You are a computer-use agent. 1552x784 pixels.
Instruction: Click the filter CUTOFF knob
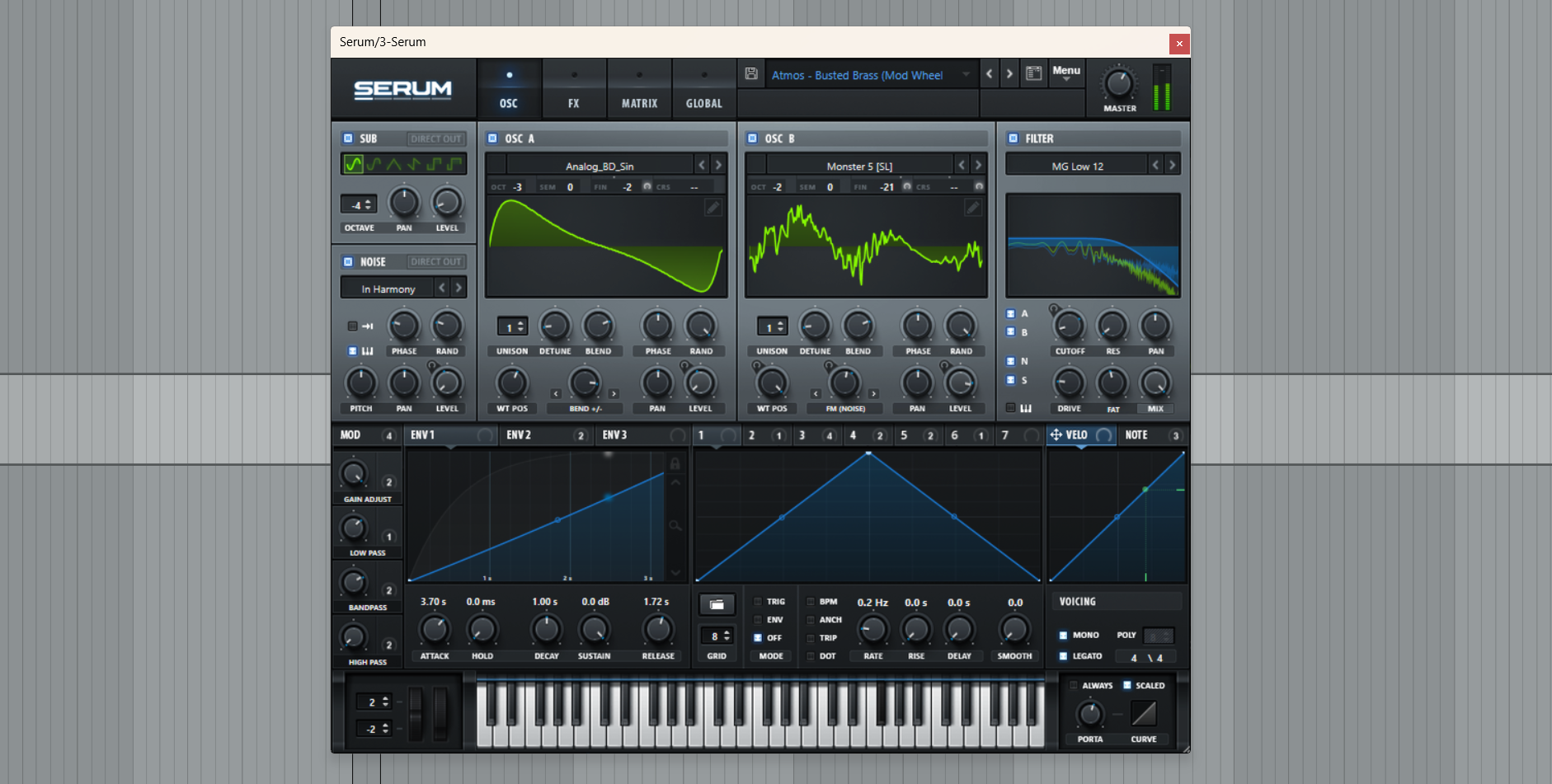tap(1070, 326)
